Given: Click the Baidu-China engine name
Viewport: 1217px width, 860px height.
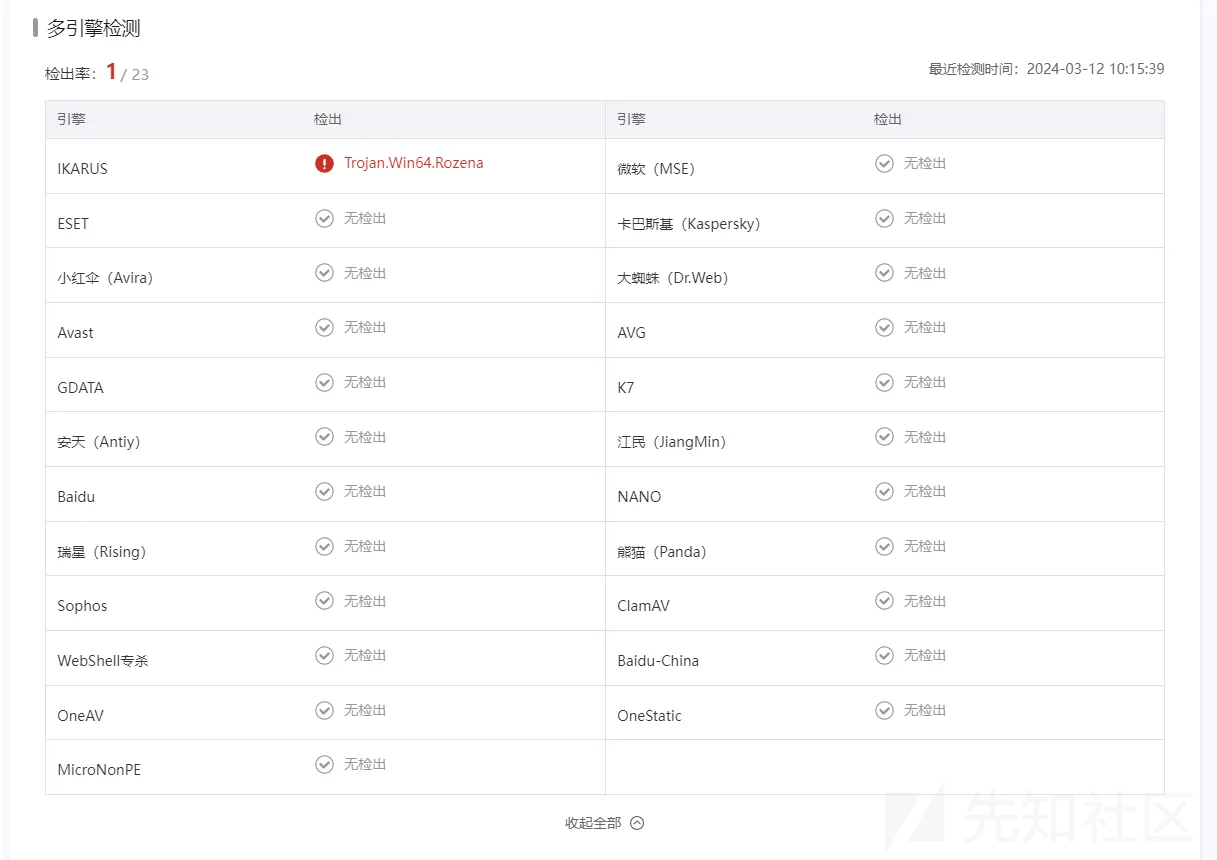Looking at the screenshot, I should point(658,661).
